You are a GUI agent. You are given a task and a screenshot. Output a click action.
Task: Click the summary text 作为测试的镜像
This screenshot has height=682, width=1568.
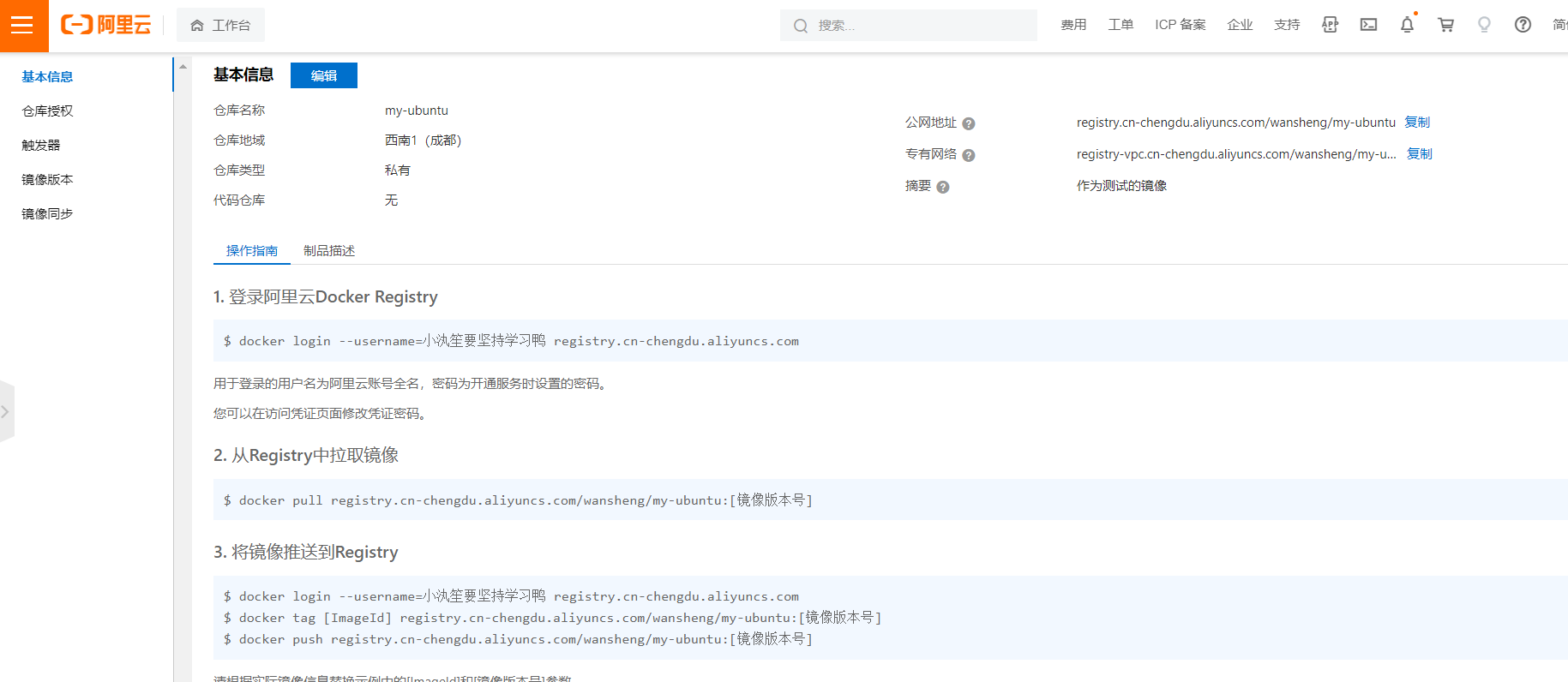pos(1121,186)
